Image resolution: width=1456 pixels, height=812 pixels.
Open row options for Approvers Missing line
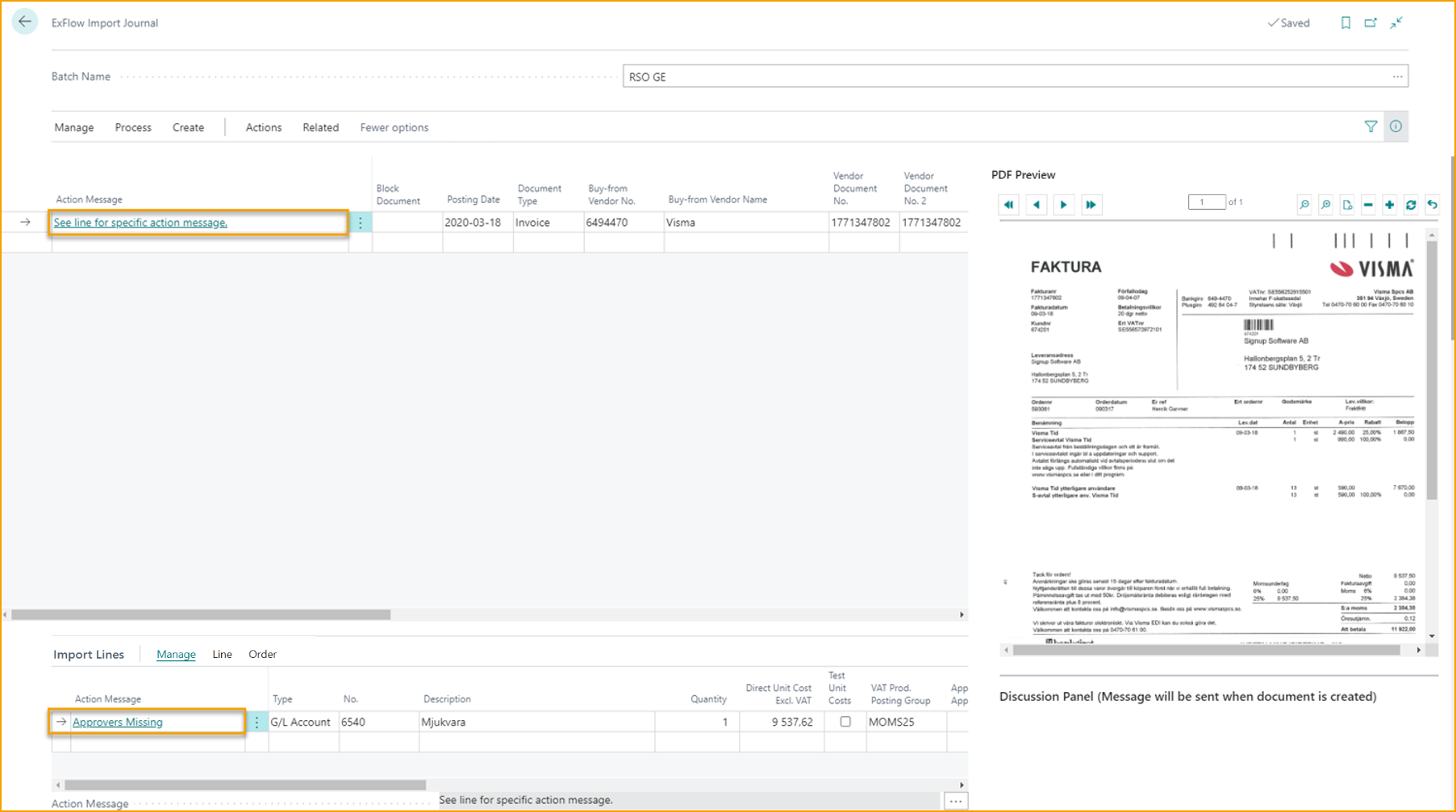[x=257, y=722]
